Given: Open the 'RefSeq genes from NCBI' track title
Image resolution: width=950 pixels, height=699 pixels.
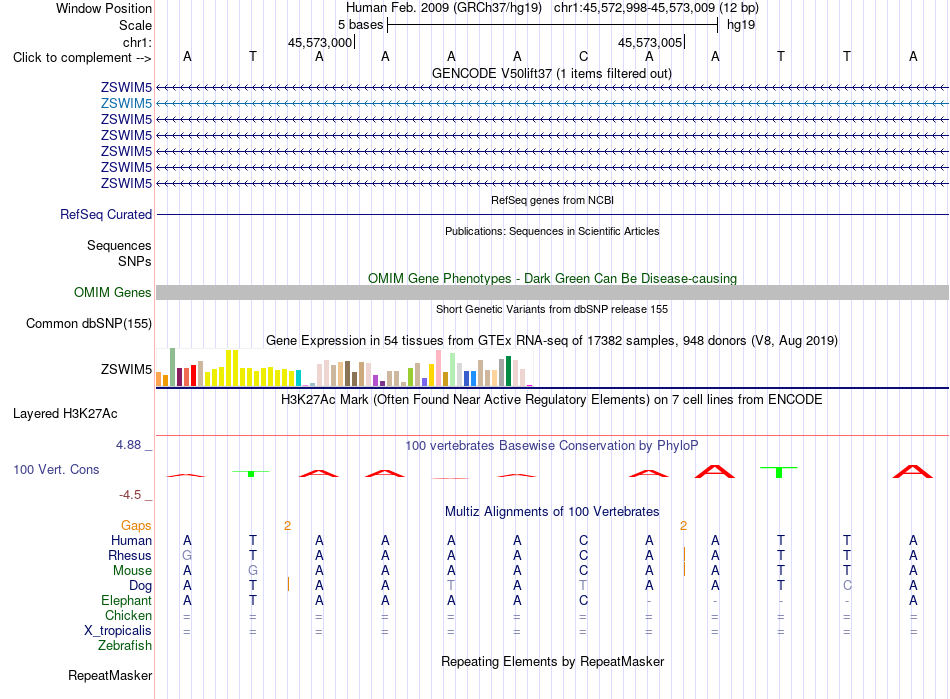Looking at the screenshot, I should (x=552, y=200).
